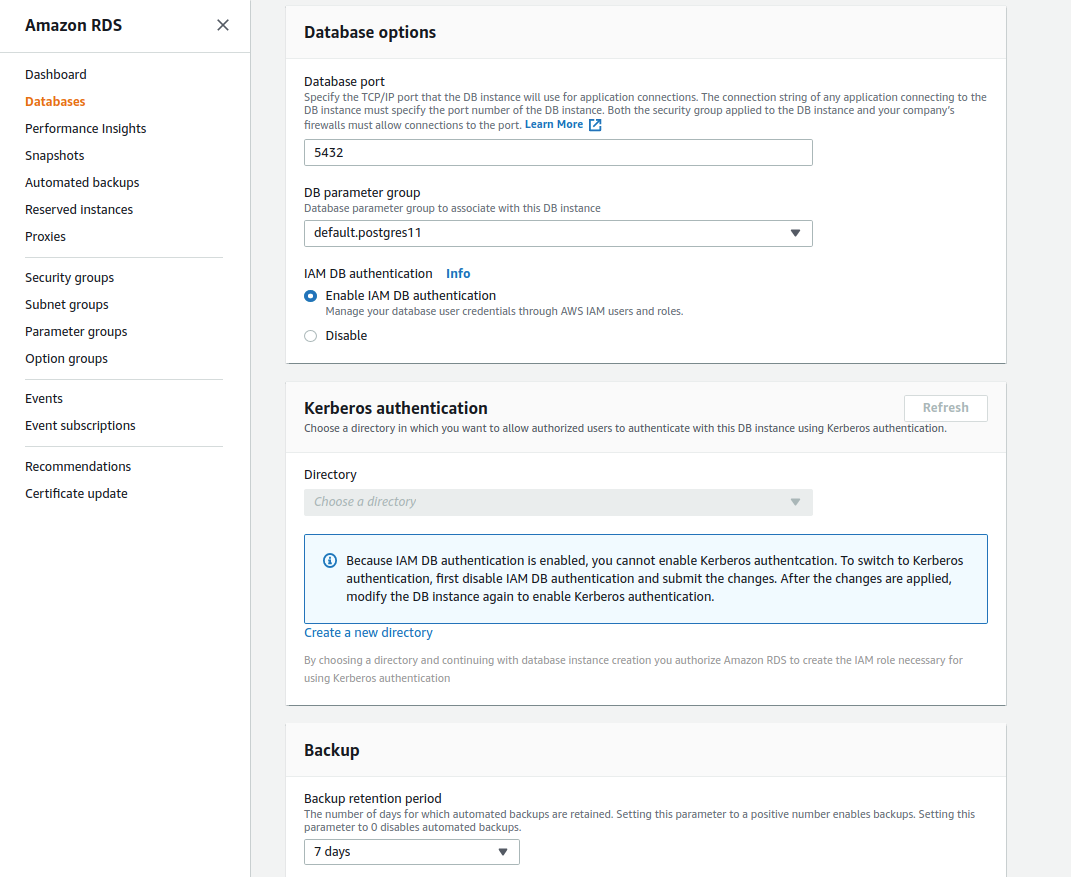Click the Amazon RDS sidebar title
The height and width of the screenshot is (877, 1071).
tap(74, 25)
